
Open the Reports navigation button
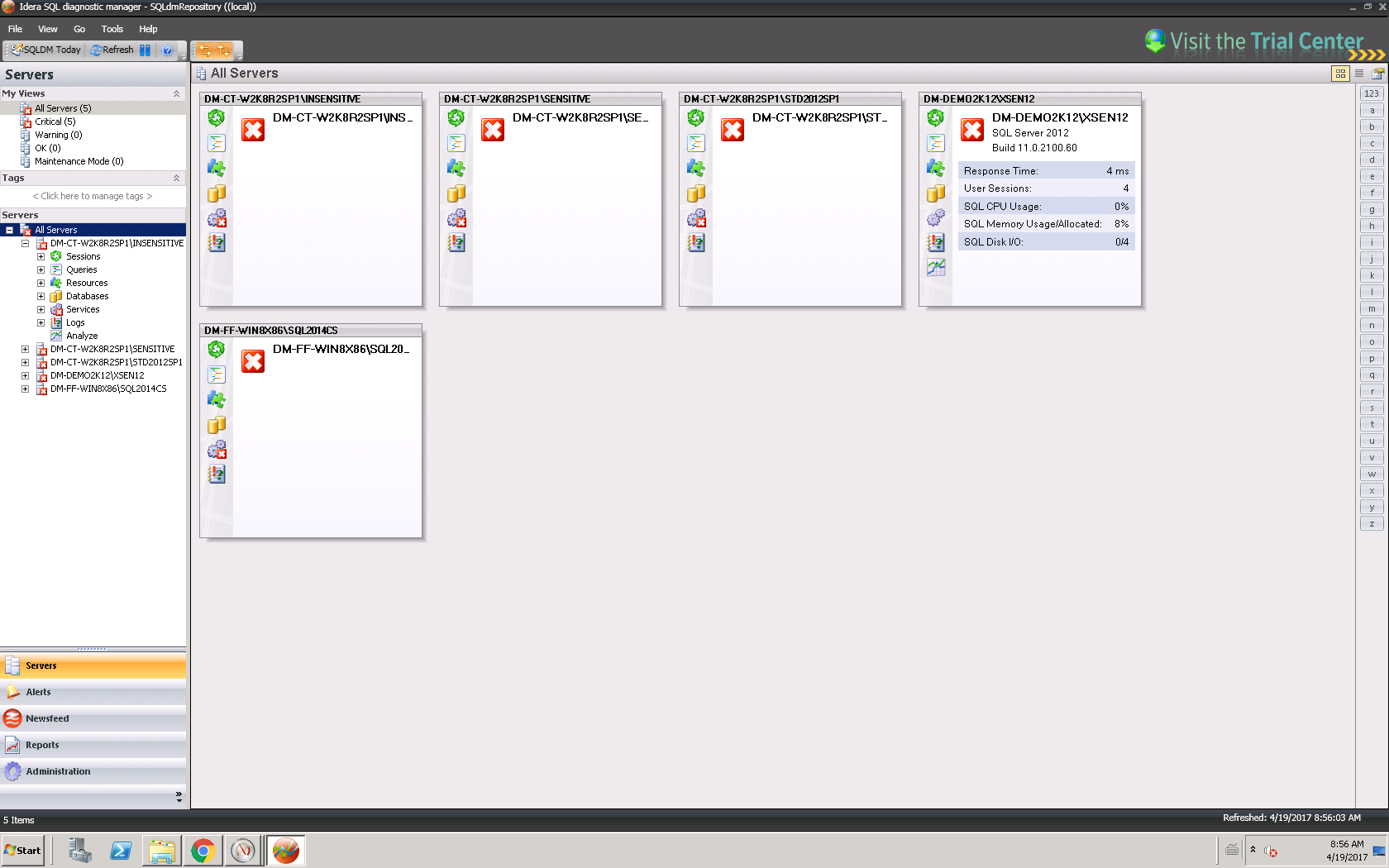click(93, 745)
